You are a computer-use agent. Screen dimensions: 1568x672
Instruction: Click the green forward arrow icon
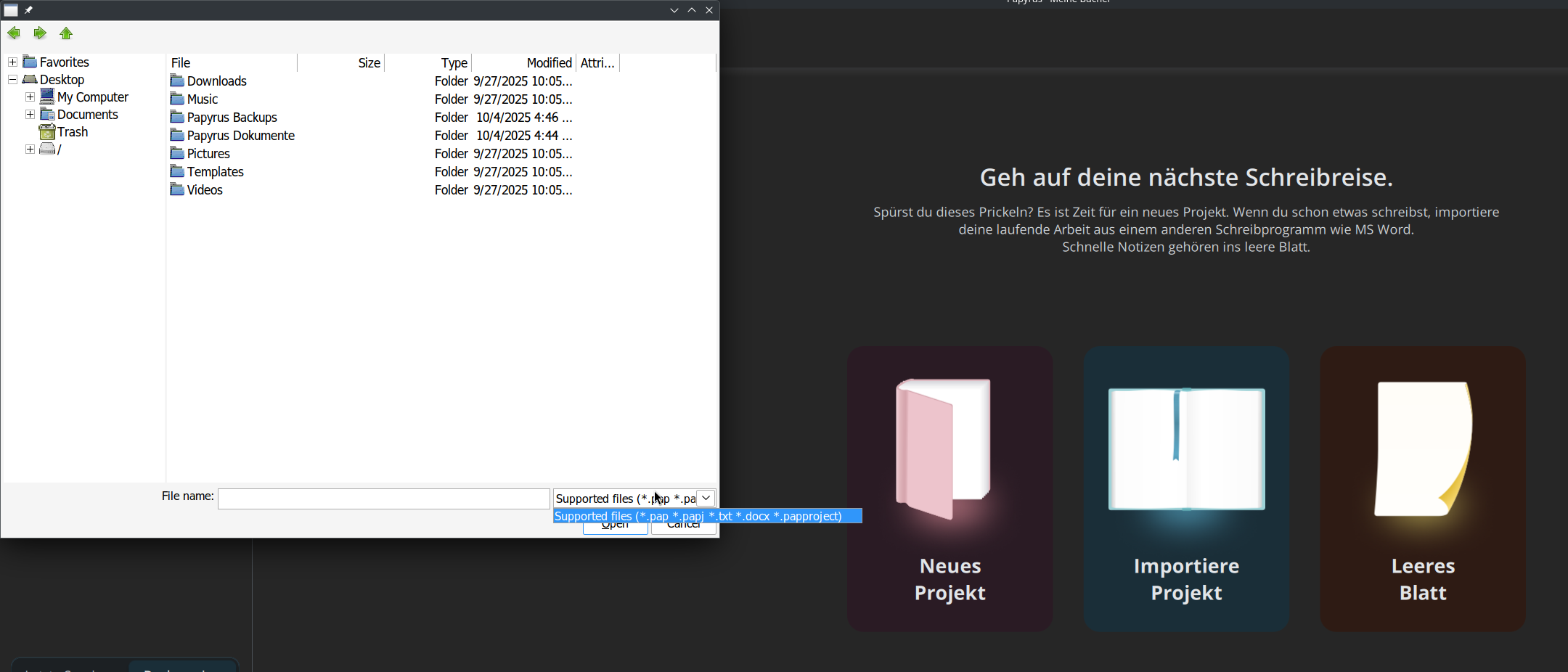(40, 33)
